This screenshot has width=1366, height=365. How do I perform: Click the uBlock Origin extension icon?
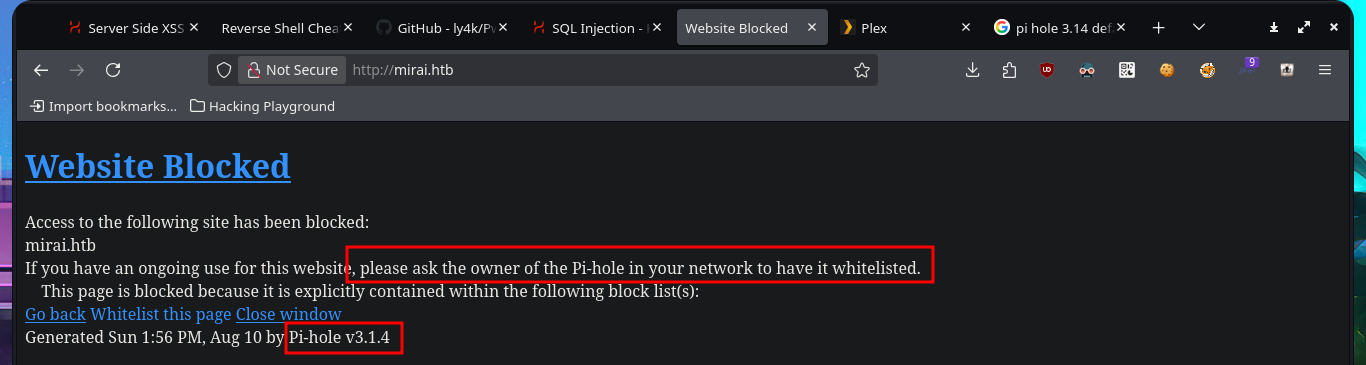coord(1047,70)
